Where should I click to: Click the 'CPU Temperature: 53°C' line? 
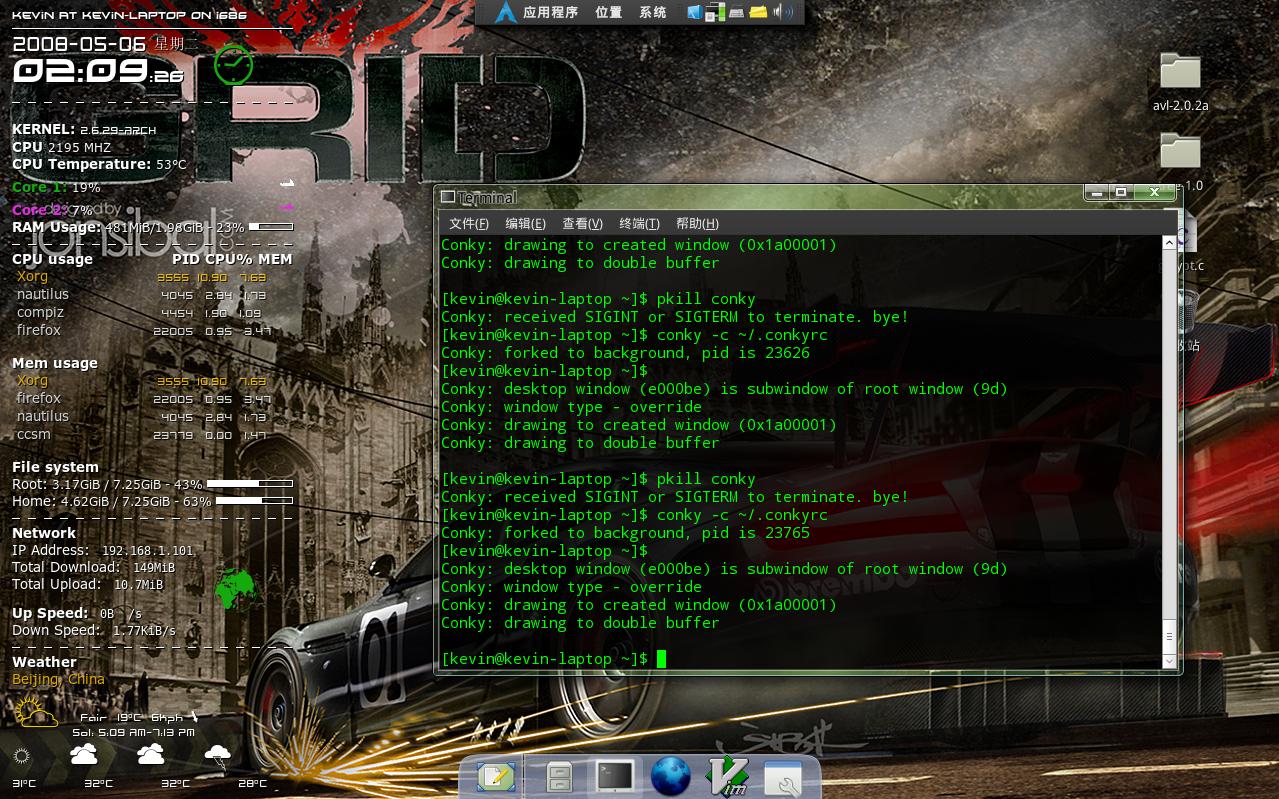pyautogui.click(x=99, y=164)
